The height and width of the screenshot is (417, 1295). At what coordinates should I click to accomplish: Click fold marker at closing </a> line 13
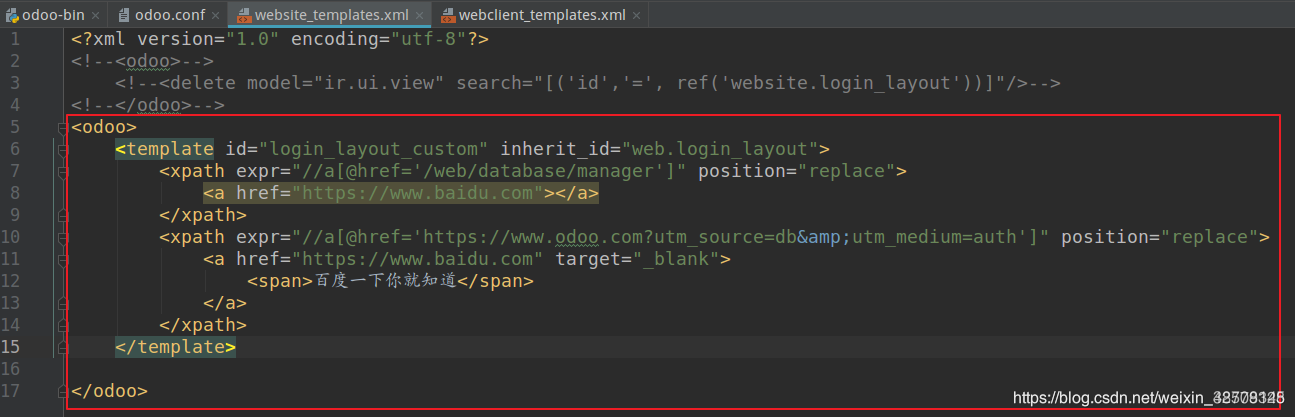click(x=63, y=303)
